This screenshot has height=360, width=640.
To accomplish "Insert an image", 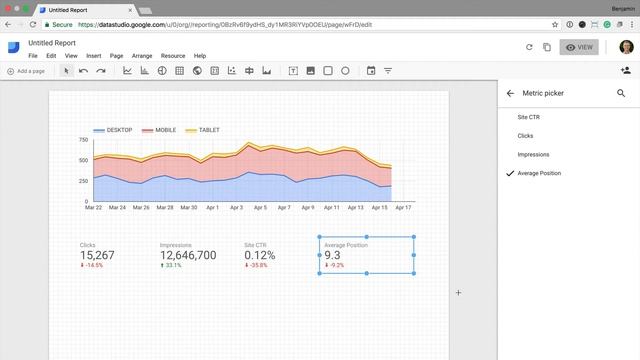I will pos(311,71).
